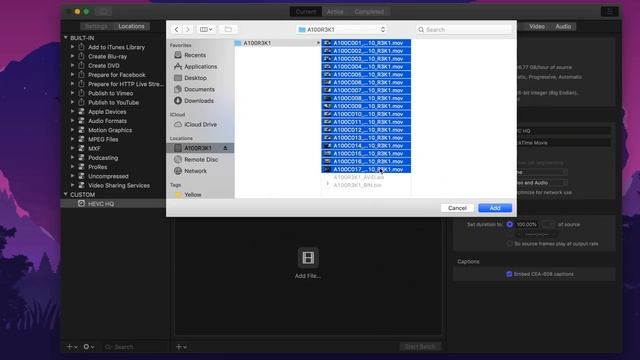Screen dimensions: 640x360
Task: Click the plus button under batch area
Action: tap(181, 347)
